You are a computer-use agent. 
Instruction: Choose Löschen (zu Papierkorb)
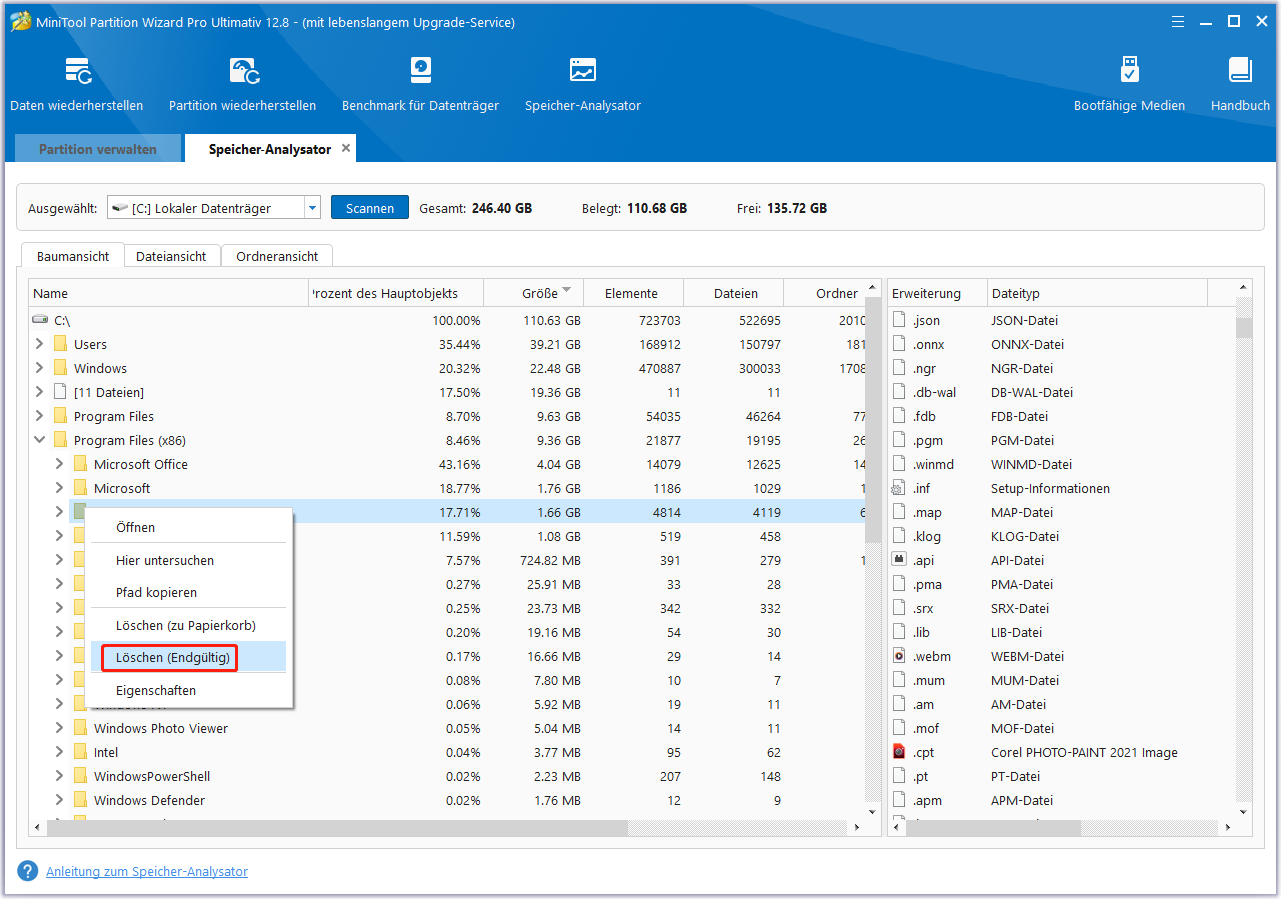point(188,625)
